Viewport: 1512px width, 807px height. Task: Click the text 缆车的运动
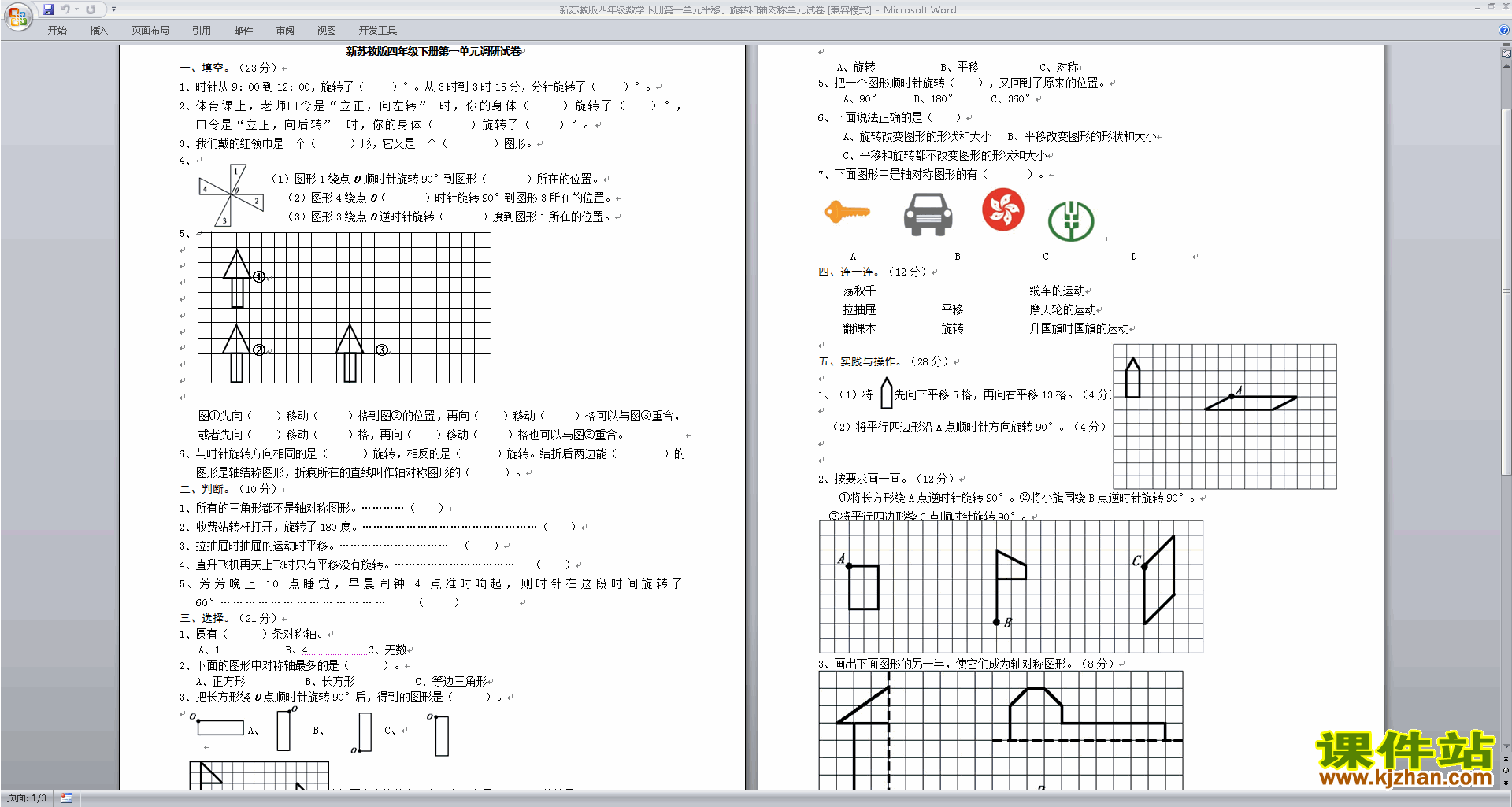coord(1057,291)
